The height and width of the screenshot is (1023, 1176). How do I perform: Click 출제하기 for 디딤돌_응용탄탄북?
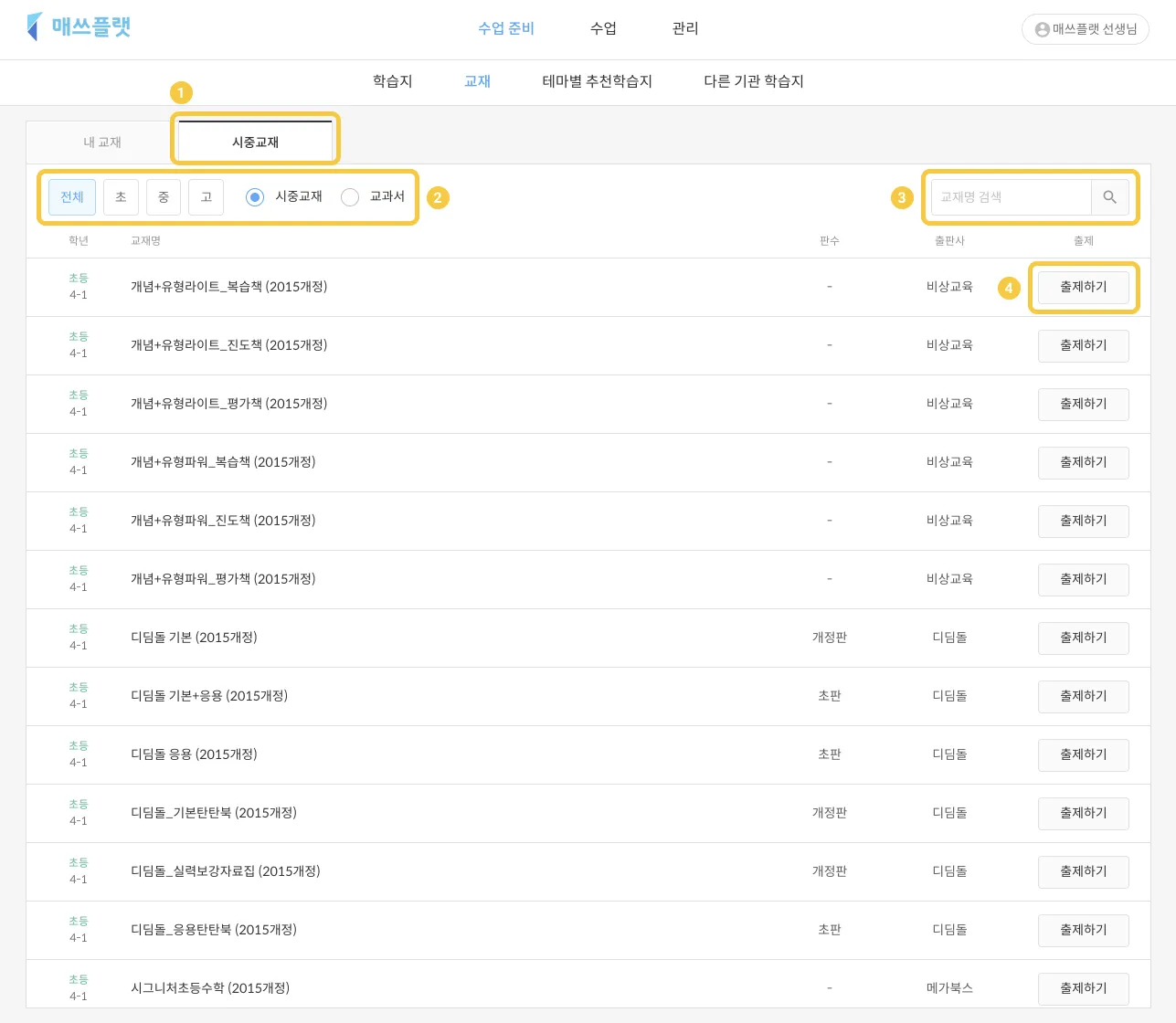point(1084,930)
